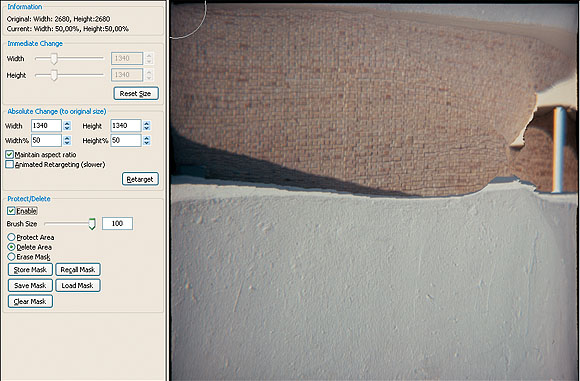Image resolution: width=580 pixels, height=381 pixels.
Task: Click Save Mask button
Action: 30,286
